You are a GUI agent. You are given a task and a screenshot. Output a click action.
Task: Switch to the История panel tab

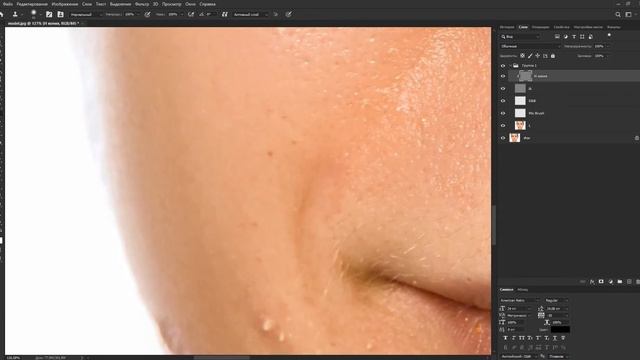(507, 27)
